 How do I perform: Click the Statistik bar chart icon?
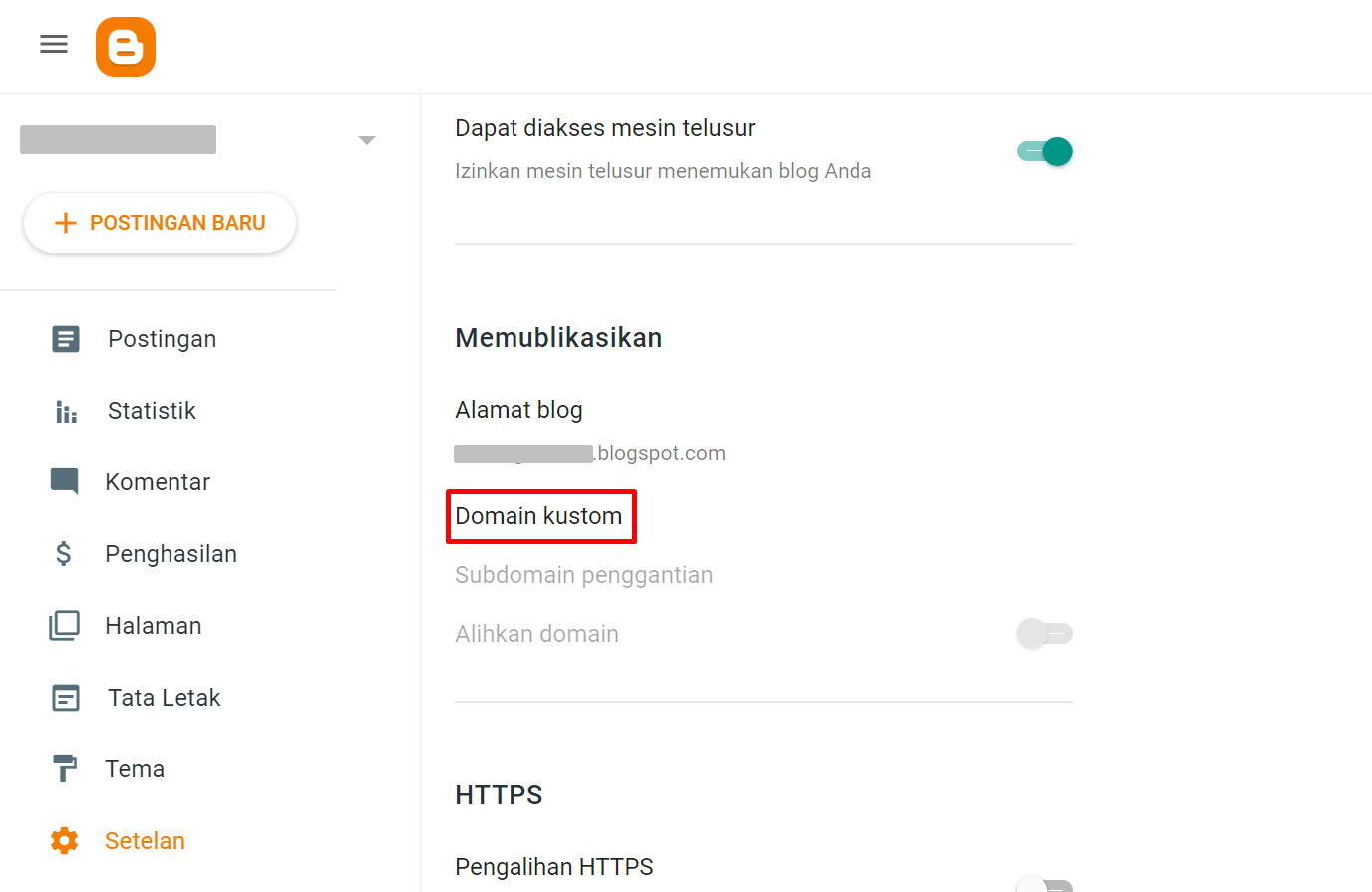66,411
